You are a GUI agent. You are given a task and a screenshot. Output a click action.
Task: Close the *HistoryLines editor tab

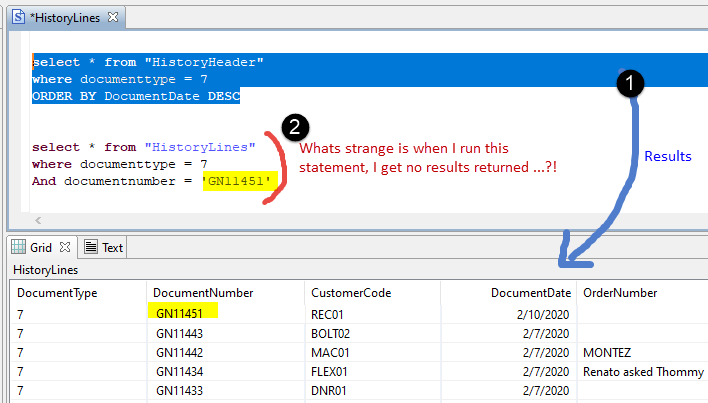(112, 17)
